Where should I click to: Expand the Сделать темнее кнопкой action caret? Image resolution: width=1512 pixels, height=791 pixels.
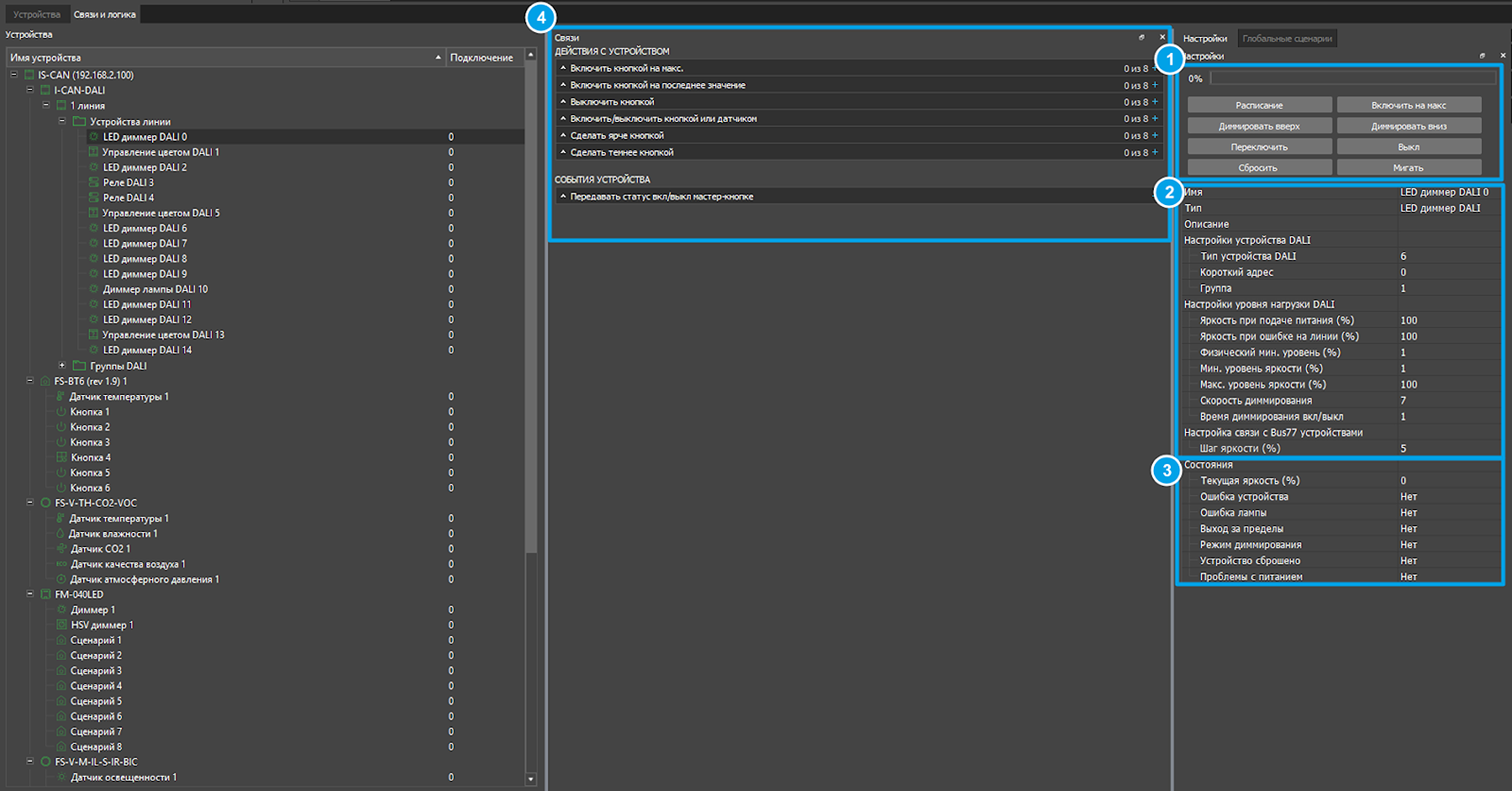[x=563, y=152]
